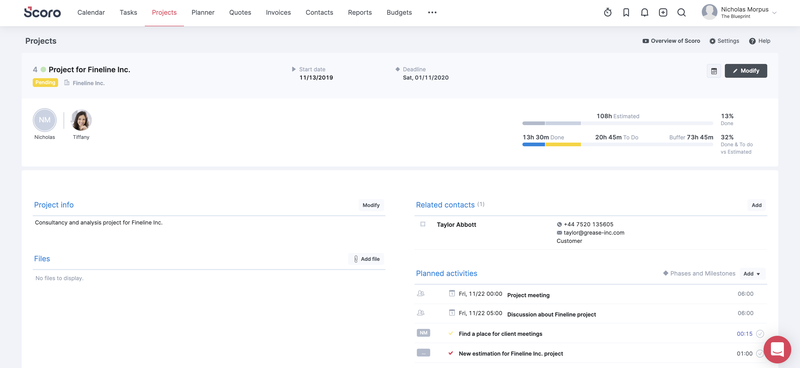Click calendar icon before Fri, 11/22 00:00
The image size is (800, 368).
pyautogui.click(x=452, y=293)
